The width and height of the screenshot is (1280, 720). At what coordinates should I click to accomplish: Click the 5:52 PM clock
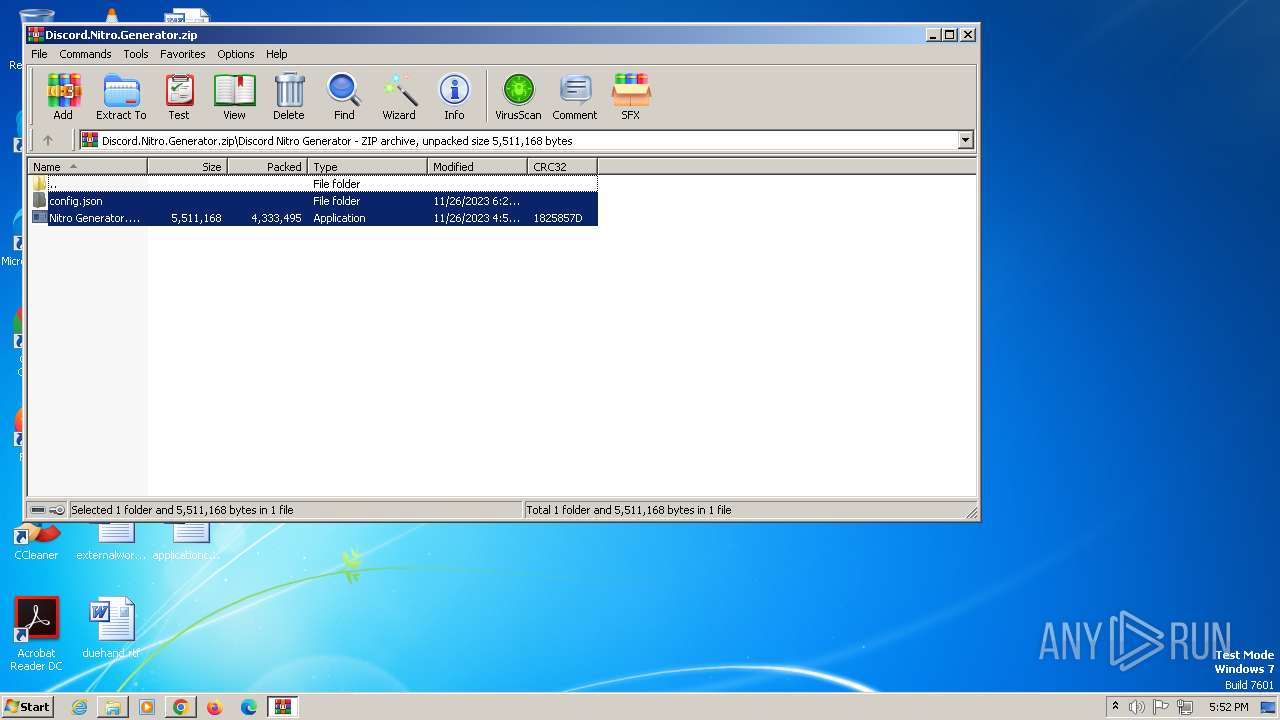coord(1228,707)
